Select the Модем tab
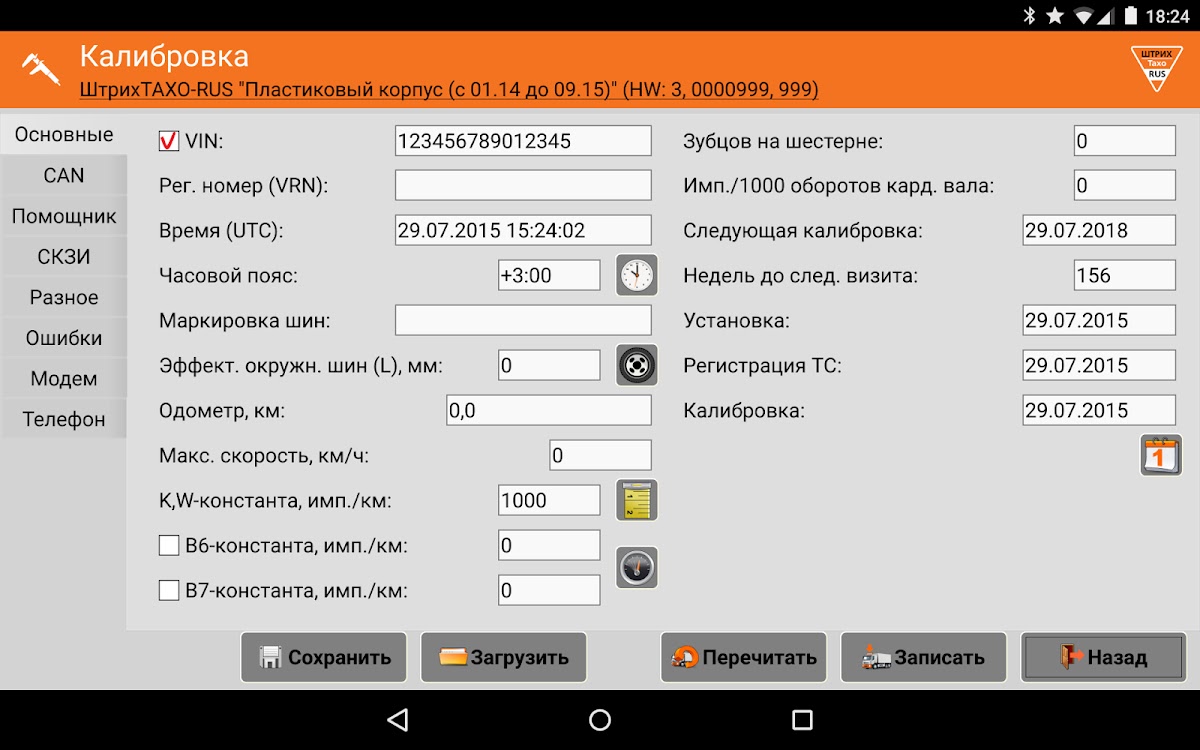Image resolution: width=1200 pixels, height=750 pixels. pos(64,379)
